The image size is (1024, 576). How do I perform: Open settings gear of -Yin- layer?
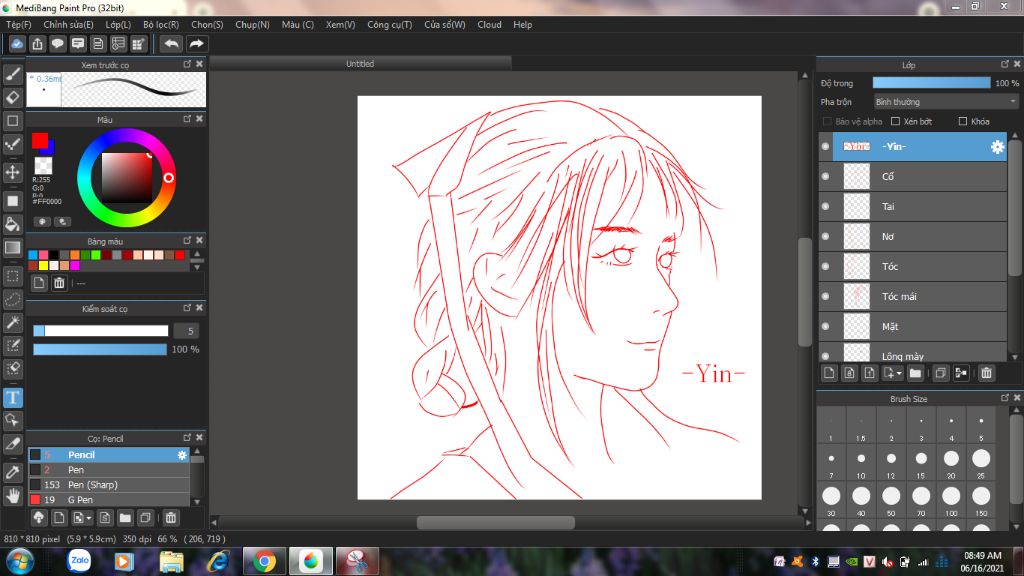point(997,147)
